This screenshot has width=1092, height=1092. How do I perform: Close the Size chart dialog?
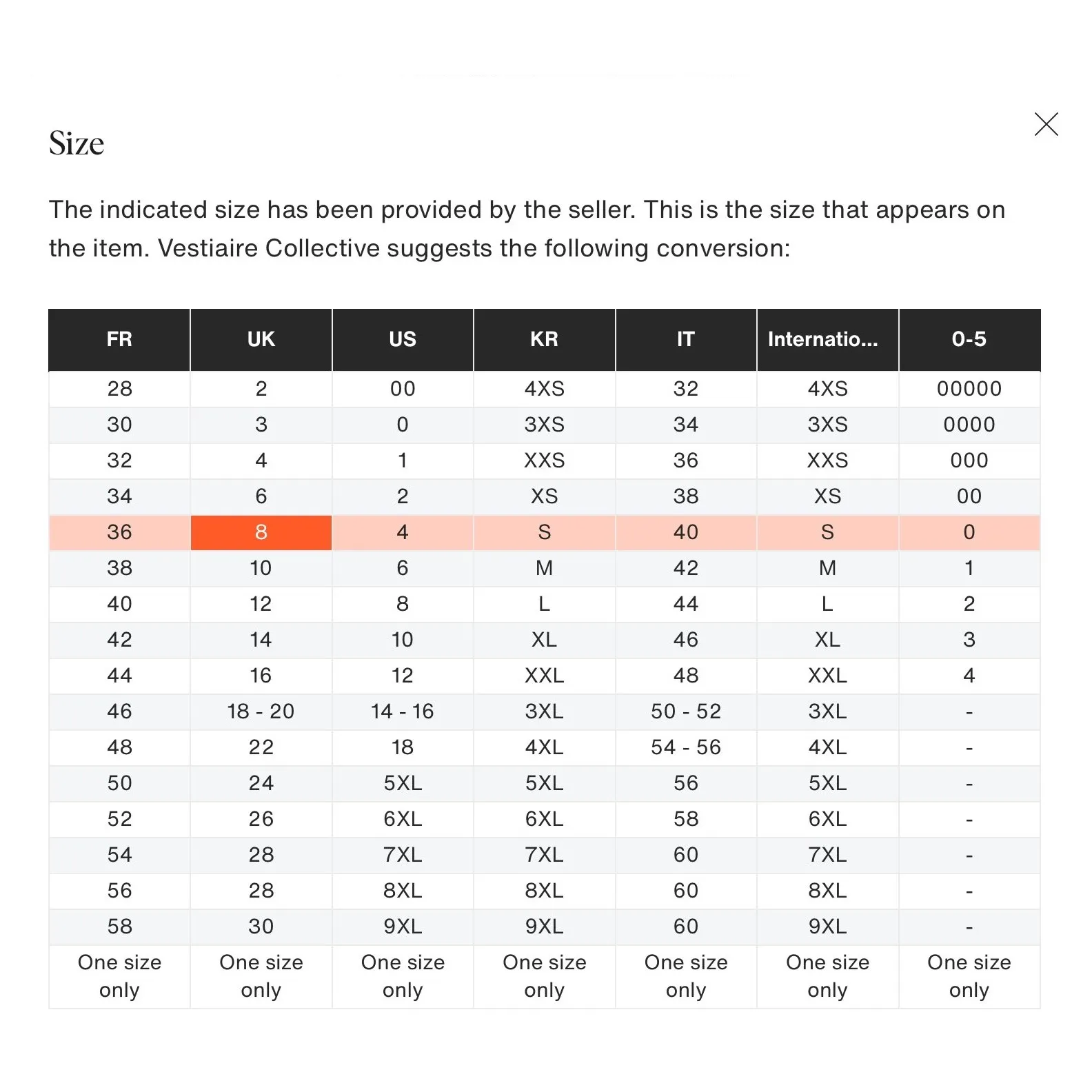point(1046,125)
